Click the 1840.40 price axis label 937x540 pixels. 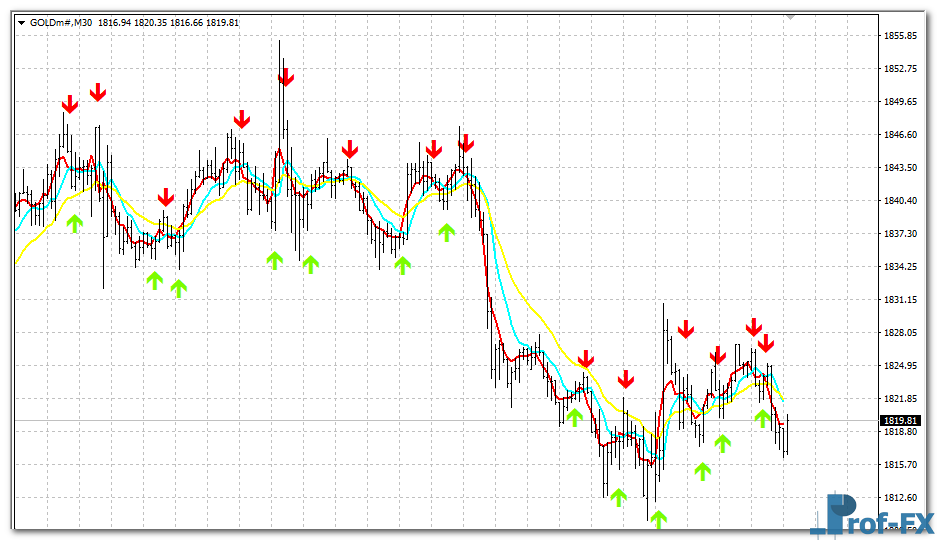tap(900, 201)
